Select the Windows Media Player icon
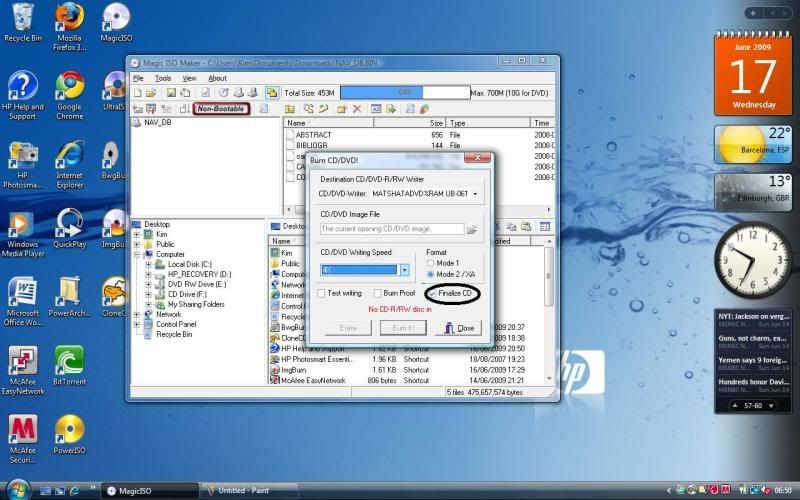This screenshot has width=800, height=500. tap(22, 233)
